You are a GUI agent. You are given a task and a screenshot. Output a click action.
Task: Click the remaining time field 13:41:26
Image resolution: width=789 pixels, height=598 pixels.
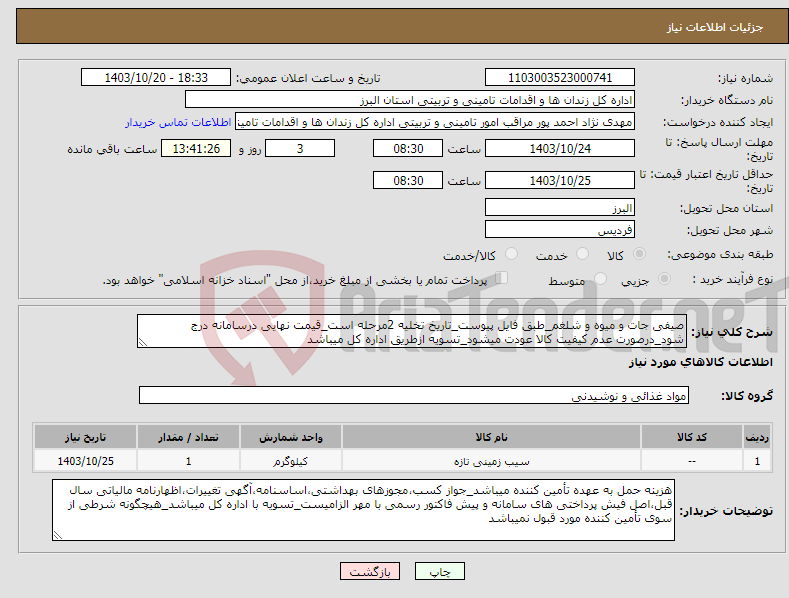point(196,148)
